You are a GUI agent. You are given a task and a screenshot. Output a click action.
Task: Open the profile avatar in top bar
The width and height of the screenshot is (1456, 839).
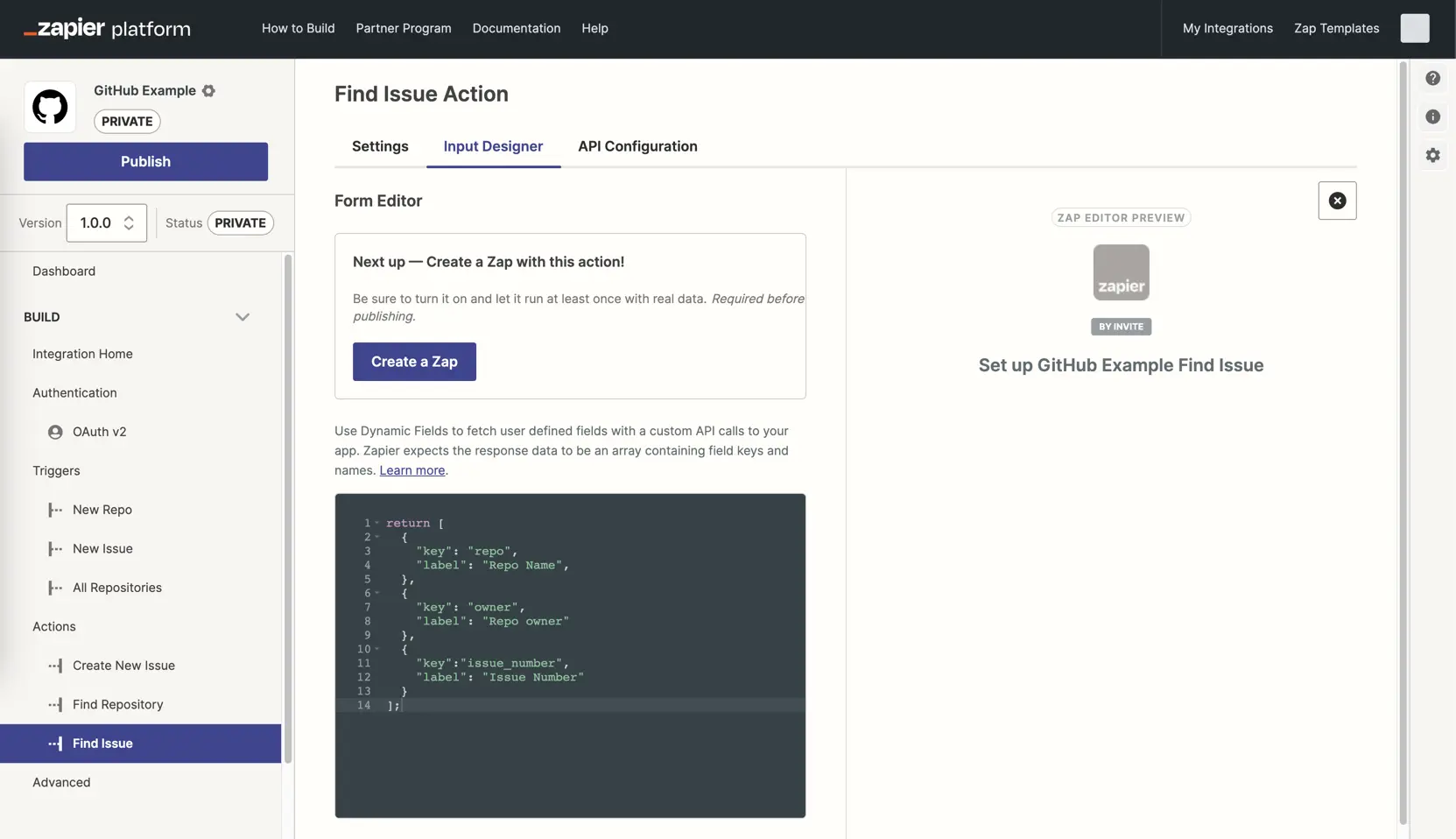click(1414, 28)
